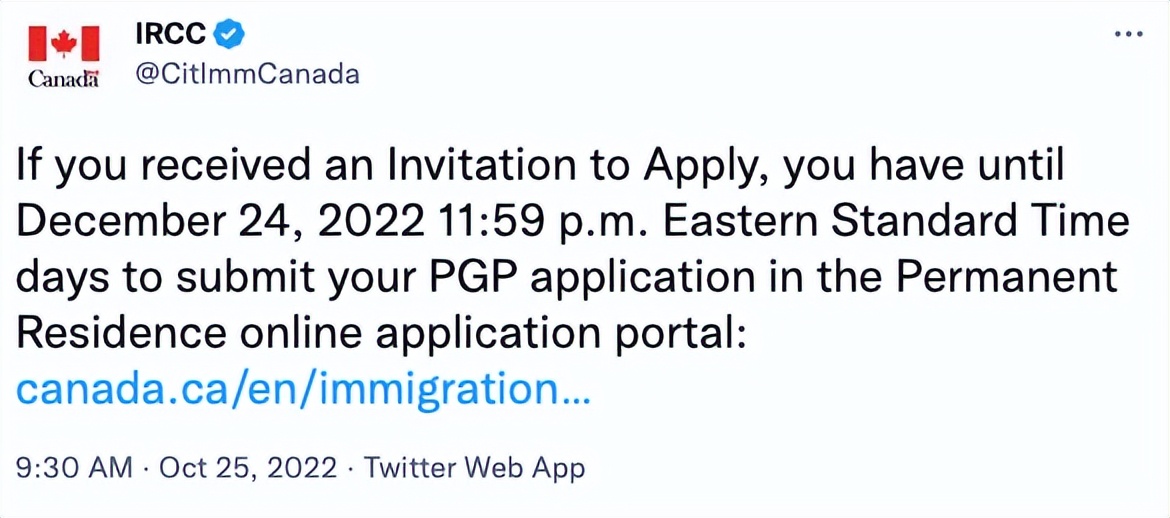Screen dimensions: 1170x518
Task: Click the blue verified badge beside IRCC
Action: tap(230, 34)
